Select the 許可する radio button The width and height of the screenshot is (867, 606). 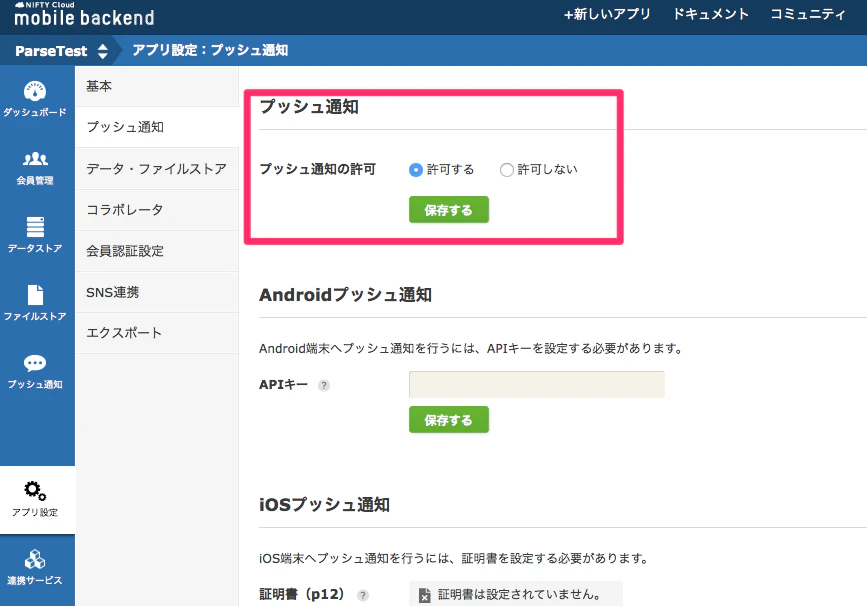pyautogui.click(x=416, y=170)
